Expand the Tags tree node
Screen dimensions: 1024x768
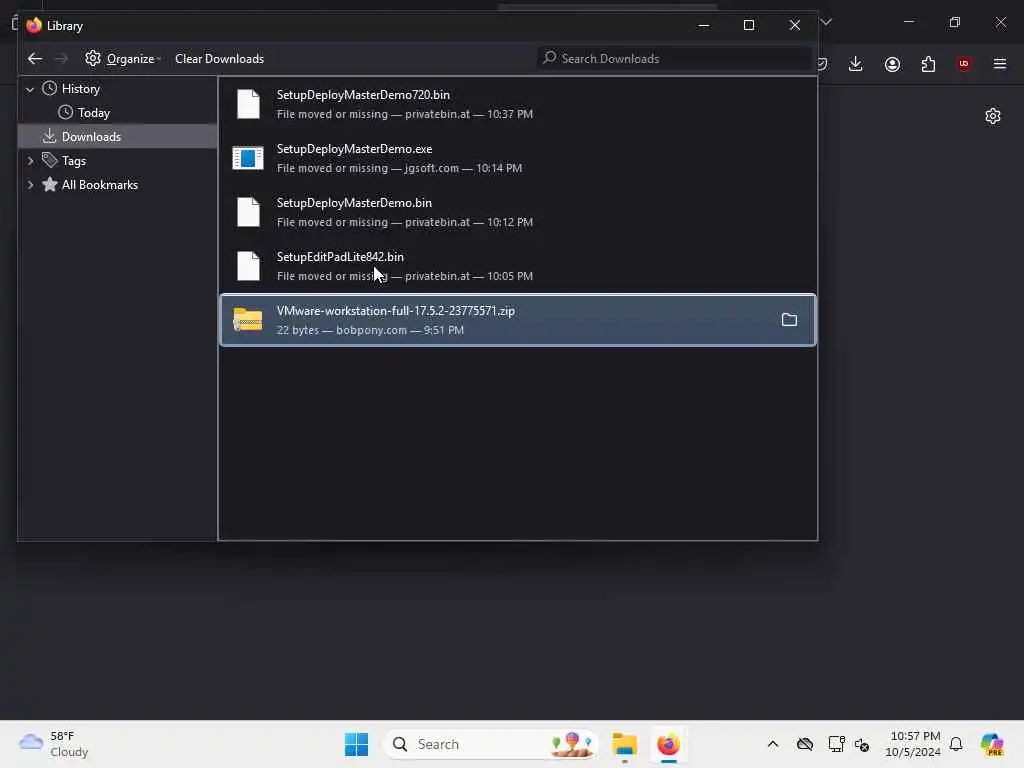click(30, 161)
